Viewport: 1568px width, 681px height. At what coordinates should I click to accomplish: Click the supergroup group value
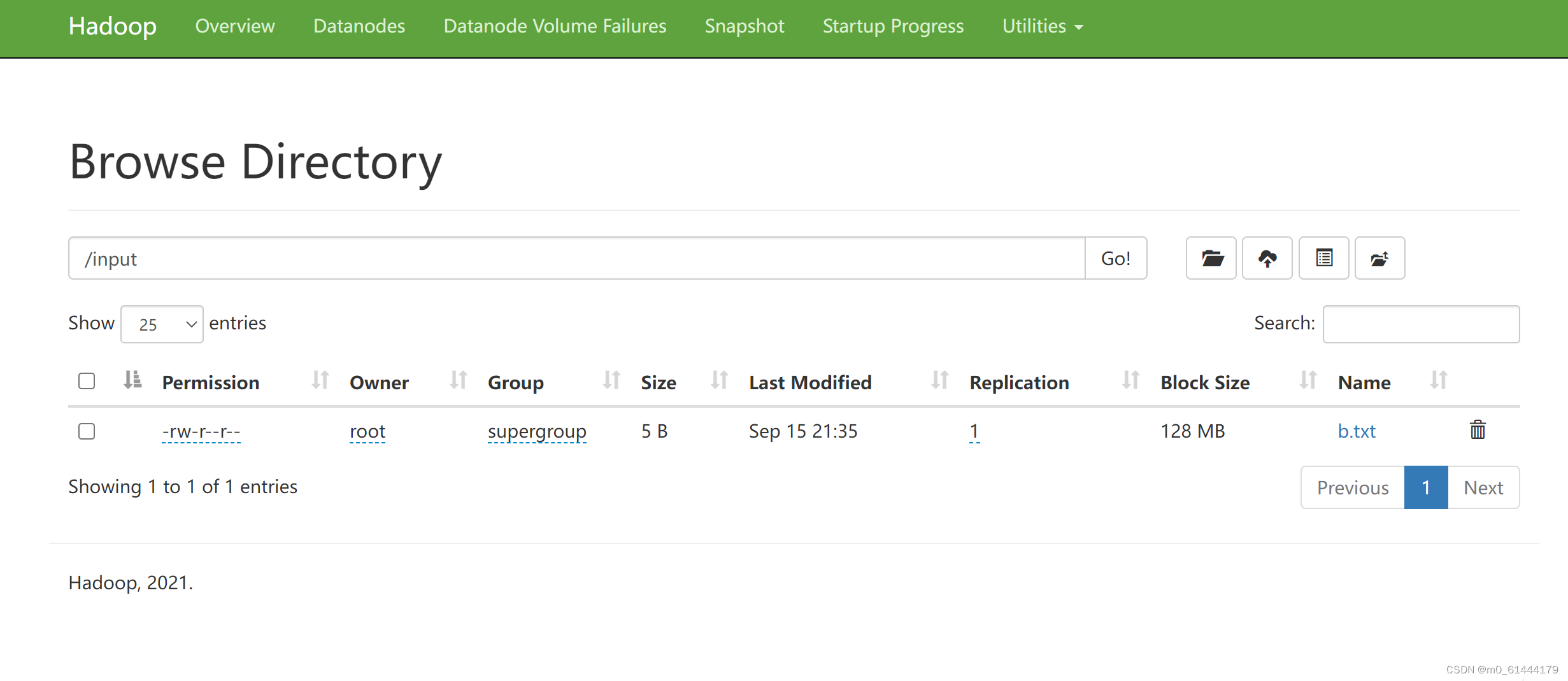coord(537,431)
